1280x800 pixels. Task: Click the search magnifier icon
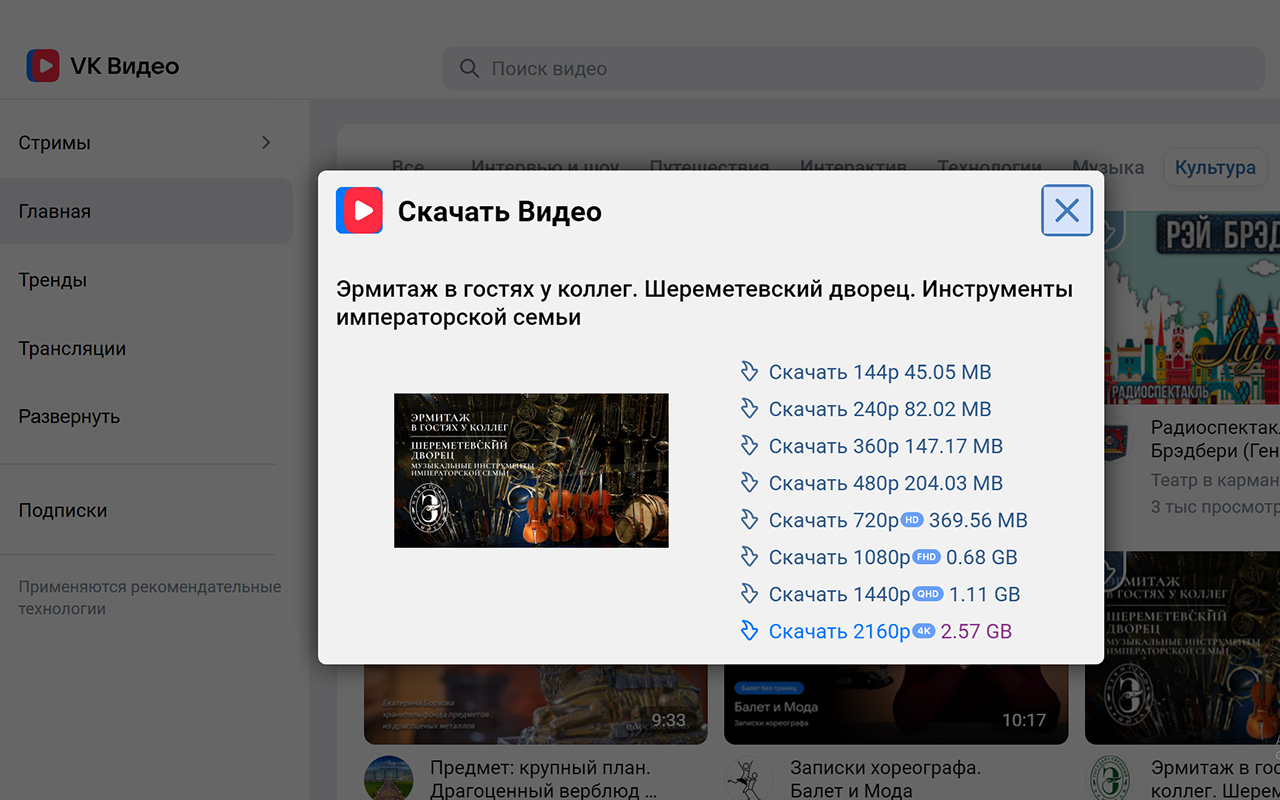point(469,68)
